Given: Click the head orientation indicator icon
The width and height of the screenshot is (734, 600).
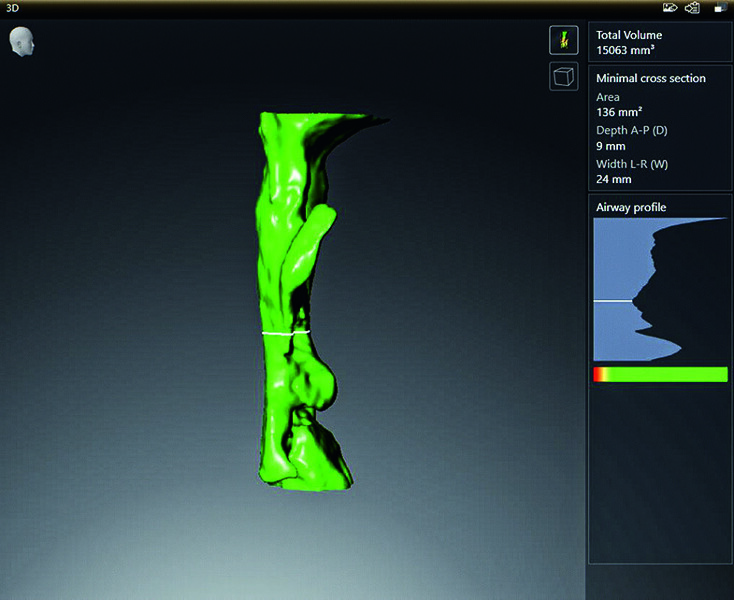Looking at the screenshot, I should [20, 42].
